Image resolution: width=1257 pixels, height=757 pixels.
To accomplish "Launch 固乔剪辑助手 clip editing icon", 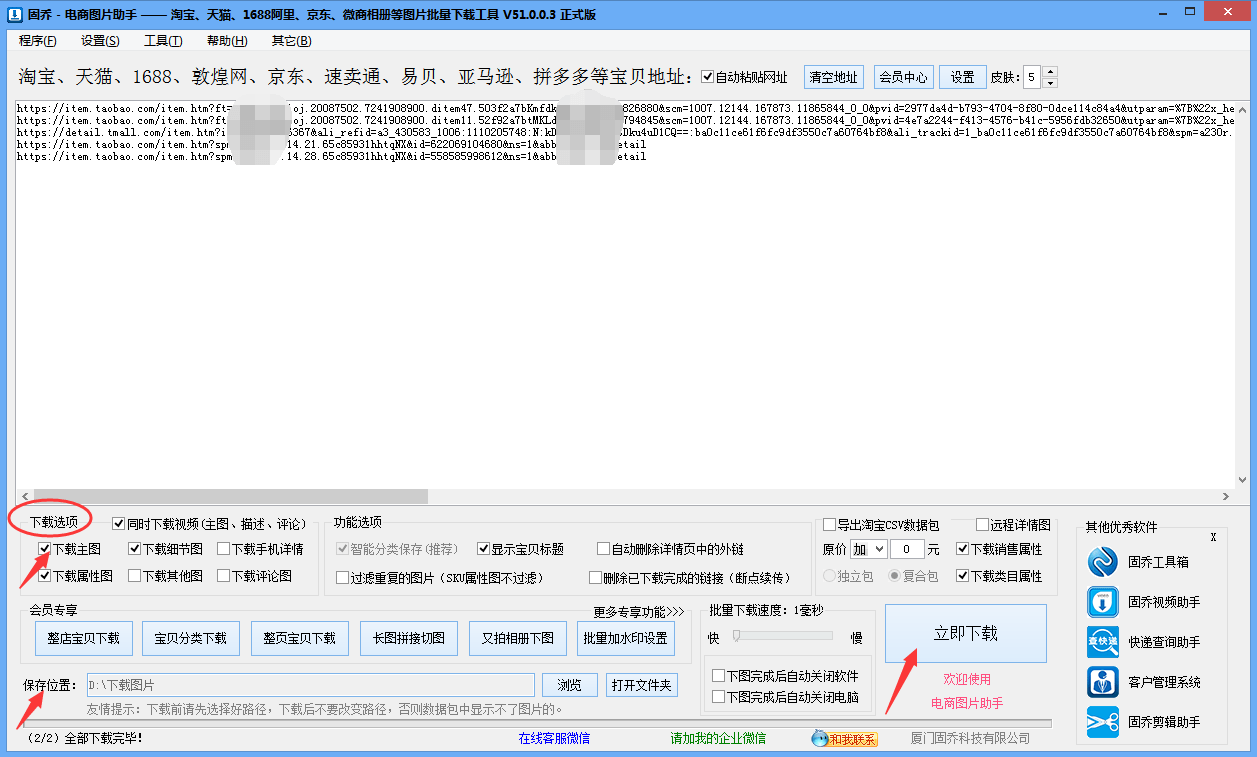I will [x=1102, y=720].
